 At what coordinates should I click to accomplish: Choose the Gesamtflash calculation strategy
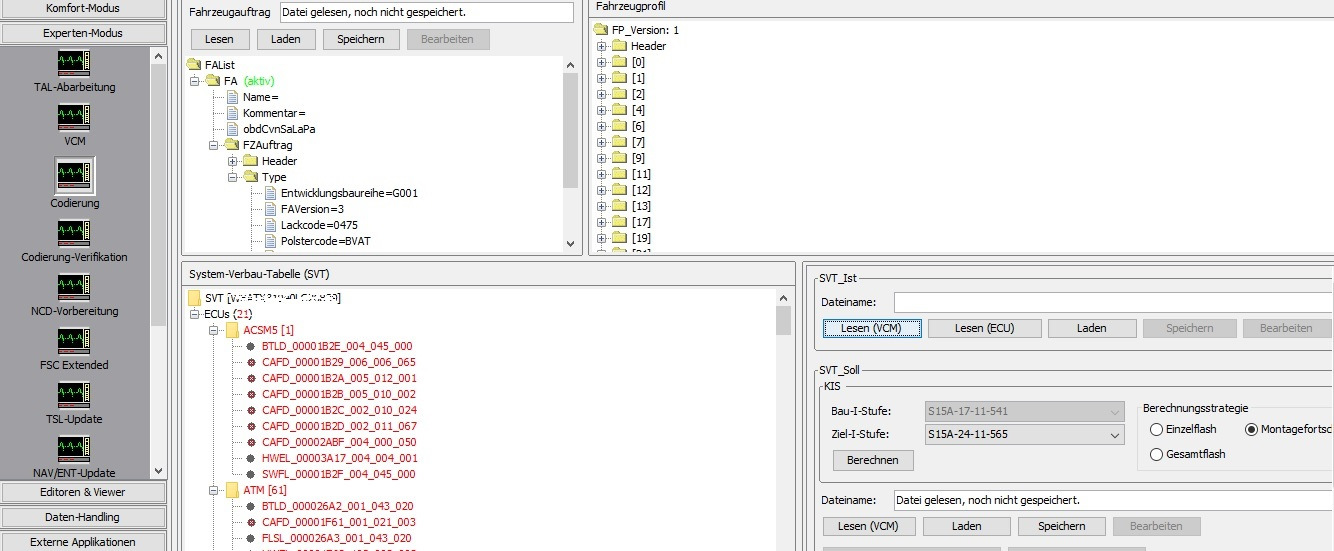click(x=1157, y=454)
